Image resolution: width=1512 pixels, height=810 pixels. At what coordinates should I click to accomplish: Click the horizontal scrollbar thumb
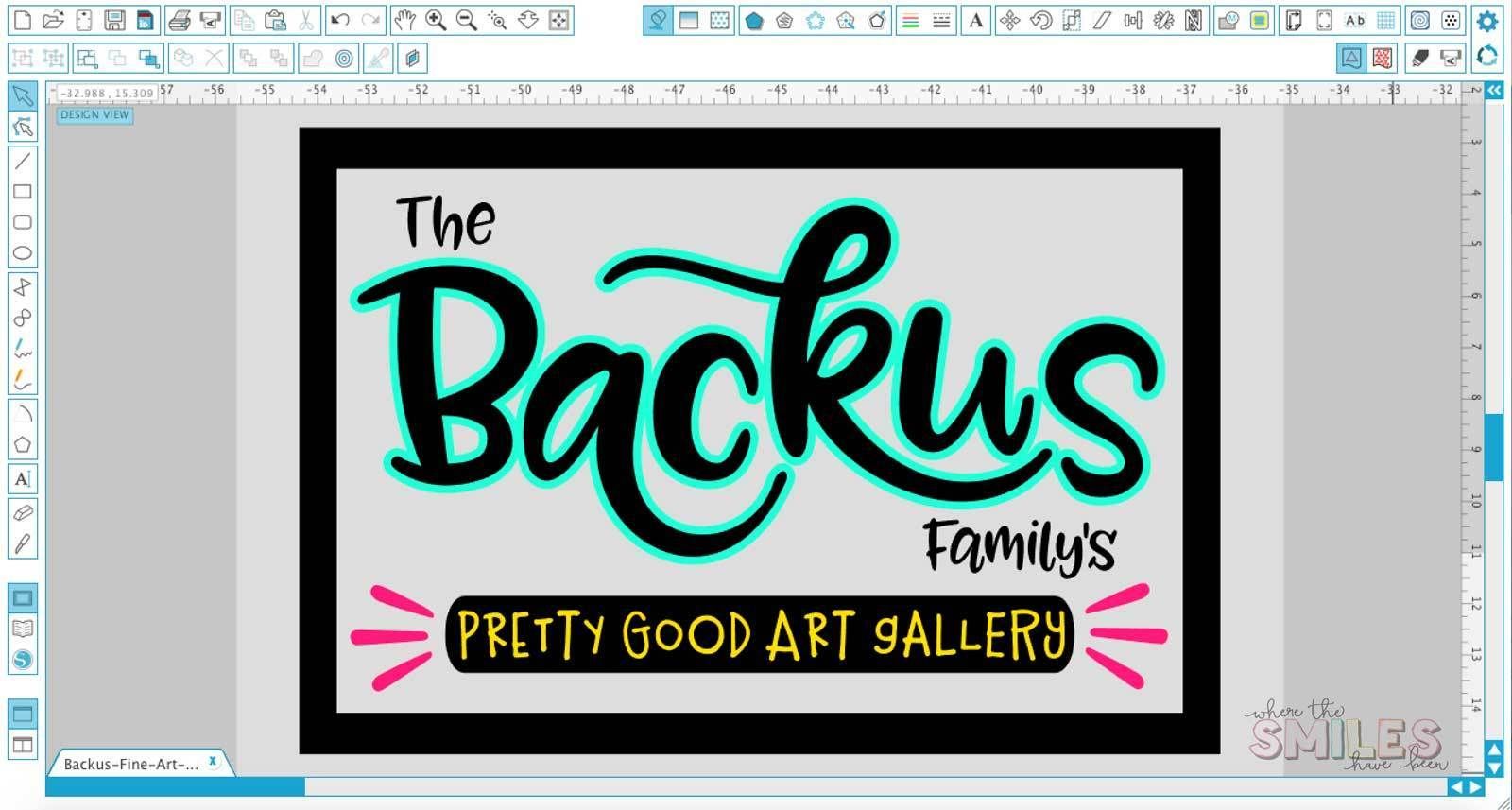point(176,786)
